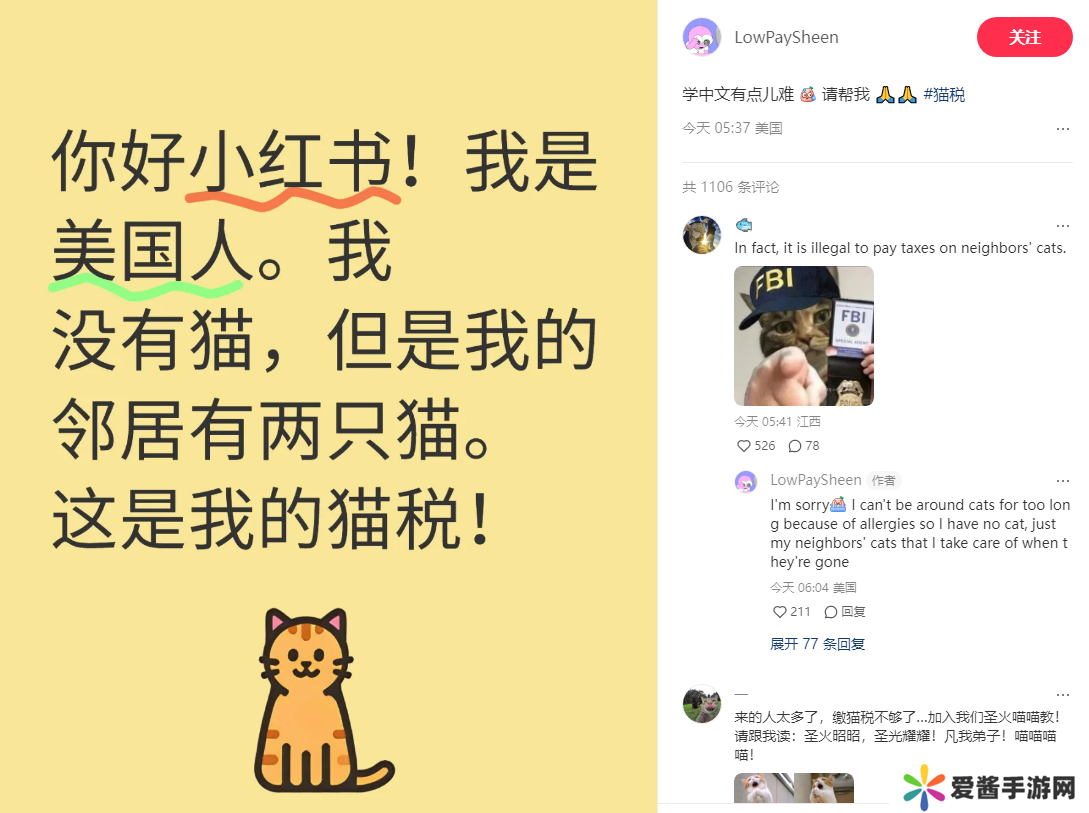Viewport: 1089px width, 813px height.
Task: Open the #猫税 hashtag link
Action: click(944, 94)
